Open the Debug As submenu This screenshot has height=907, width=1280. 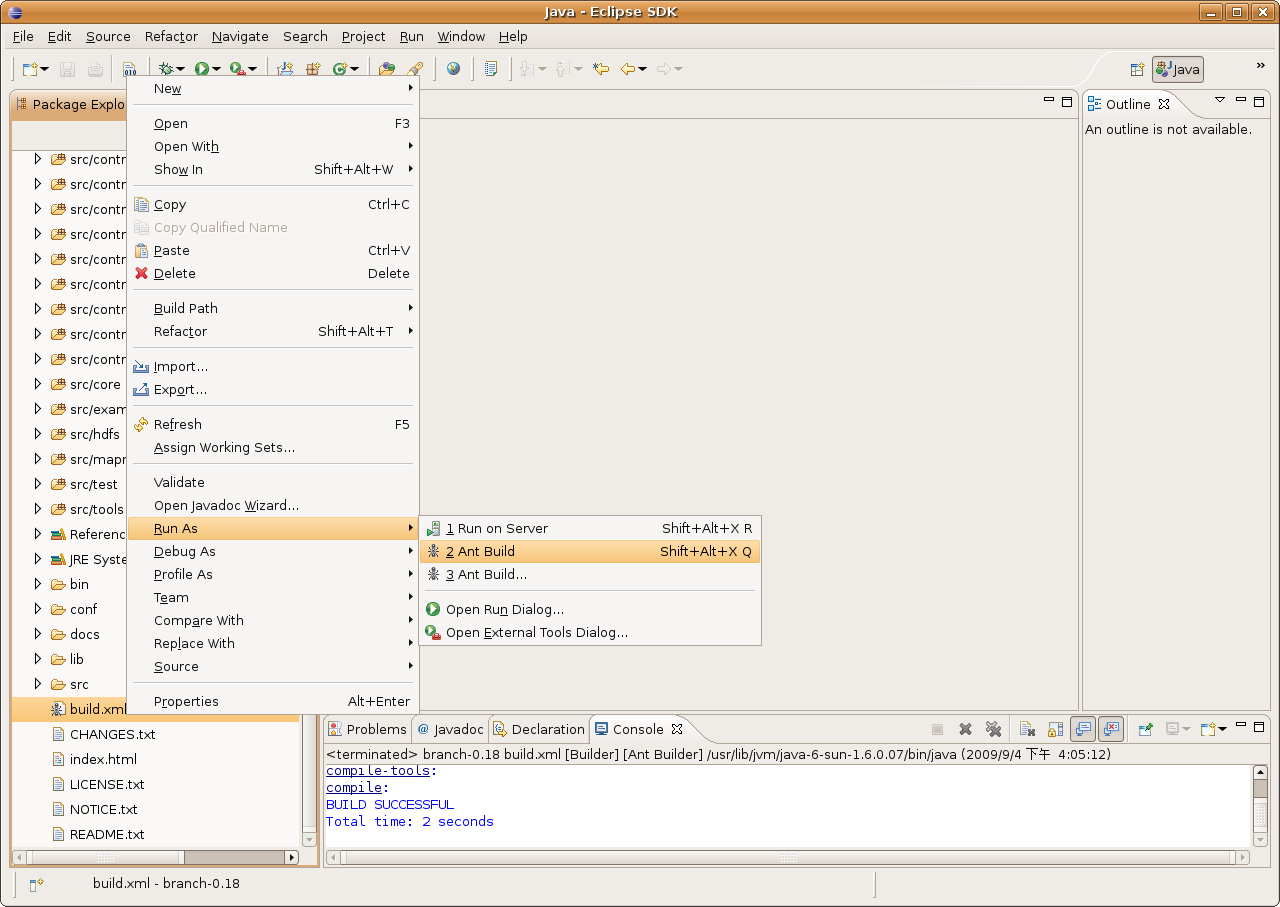(x=273, y=551)
